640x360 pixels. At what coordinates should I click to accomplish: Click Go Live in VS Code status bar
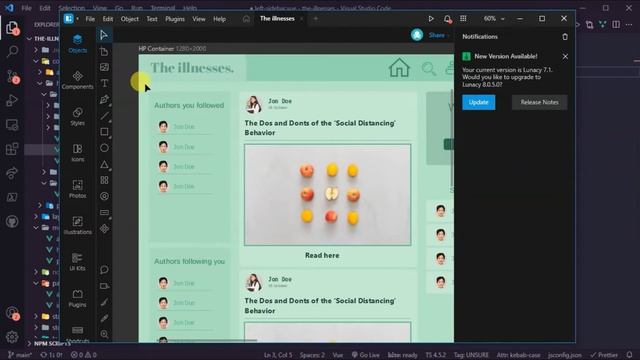click(366, 355)
